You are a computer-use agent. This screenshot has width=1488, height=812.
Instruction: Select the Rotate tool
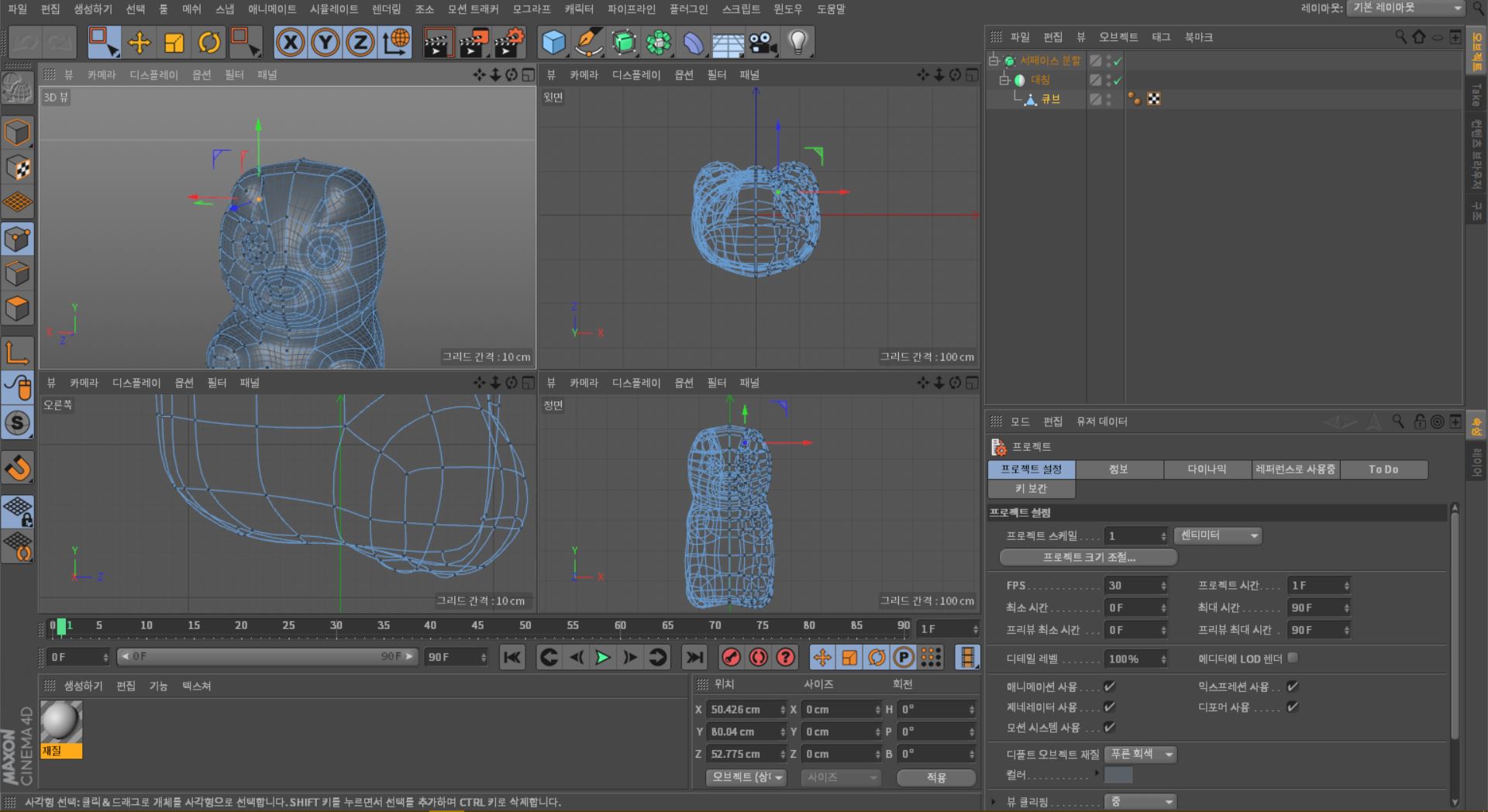(x=209, y=42)
